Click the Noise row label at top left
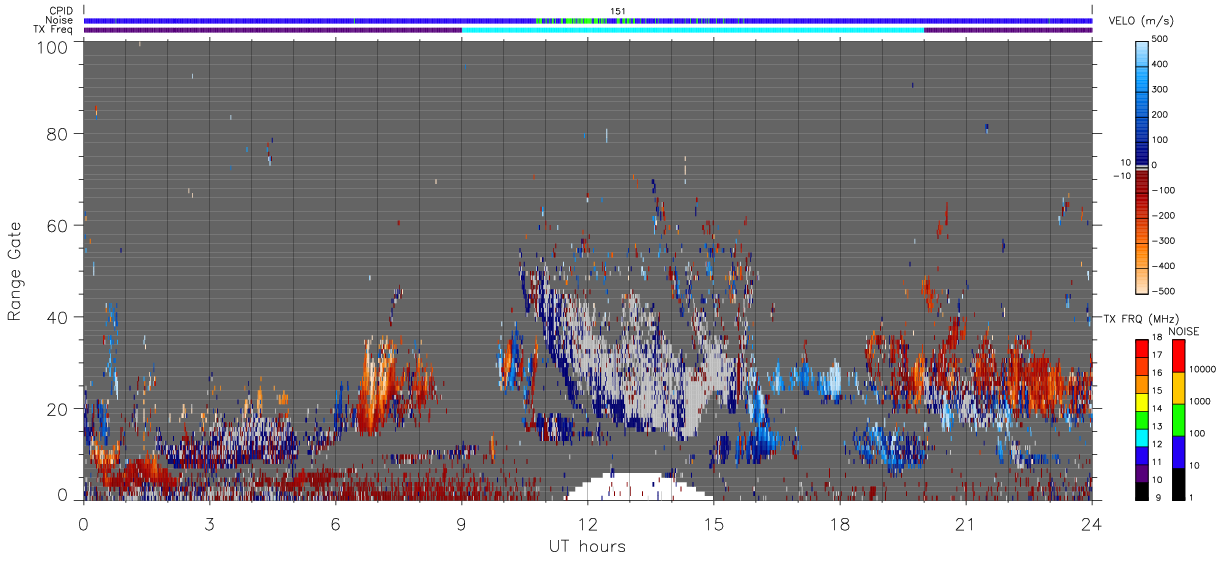1228x567 pixels. point(60,20)
